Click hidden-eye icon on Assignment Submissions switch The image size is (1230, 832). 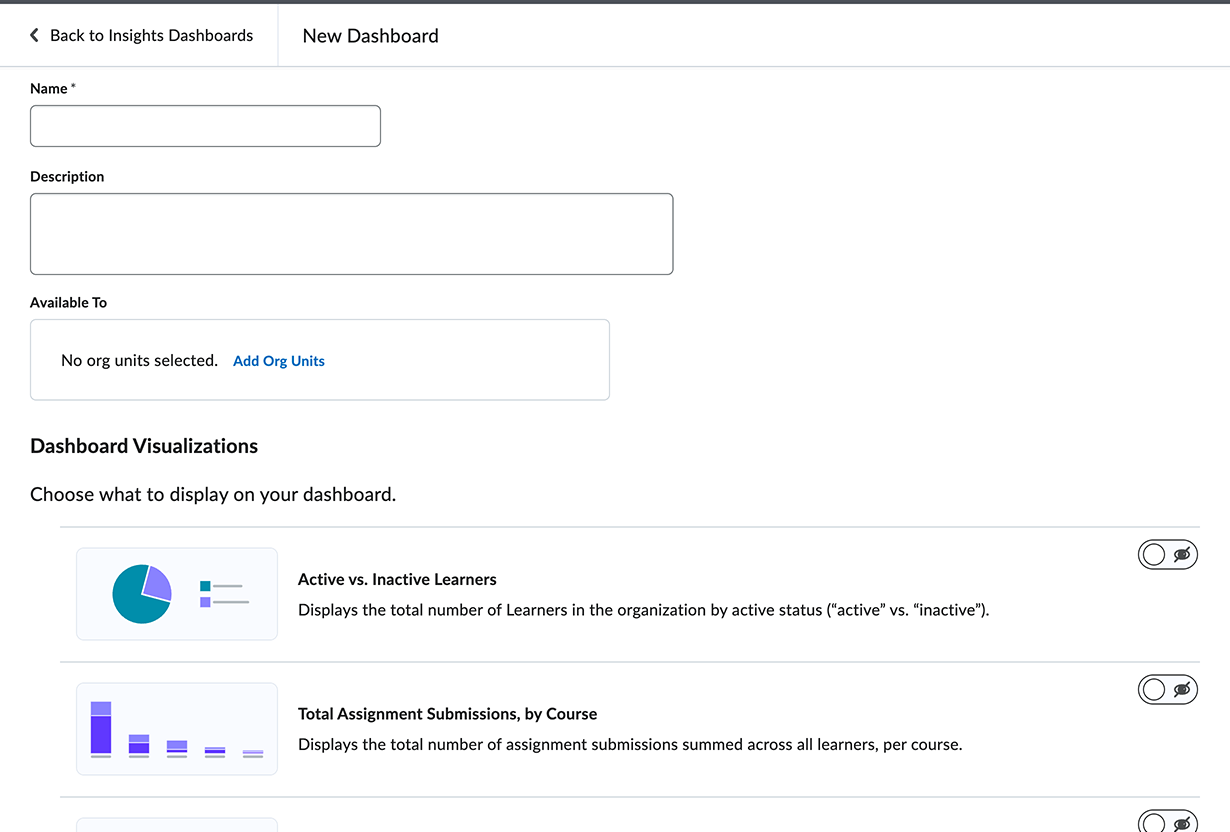click(x=1182, y=690)
